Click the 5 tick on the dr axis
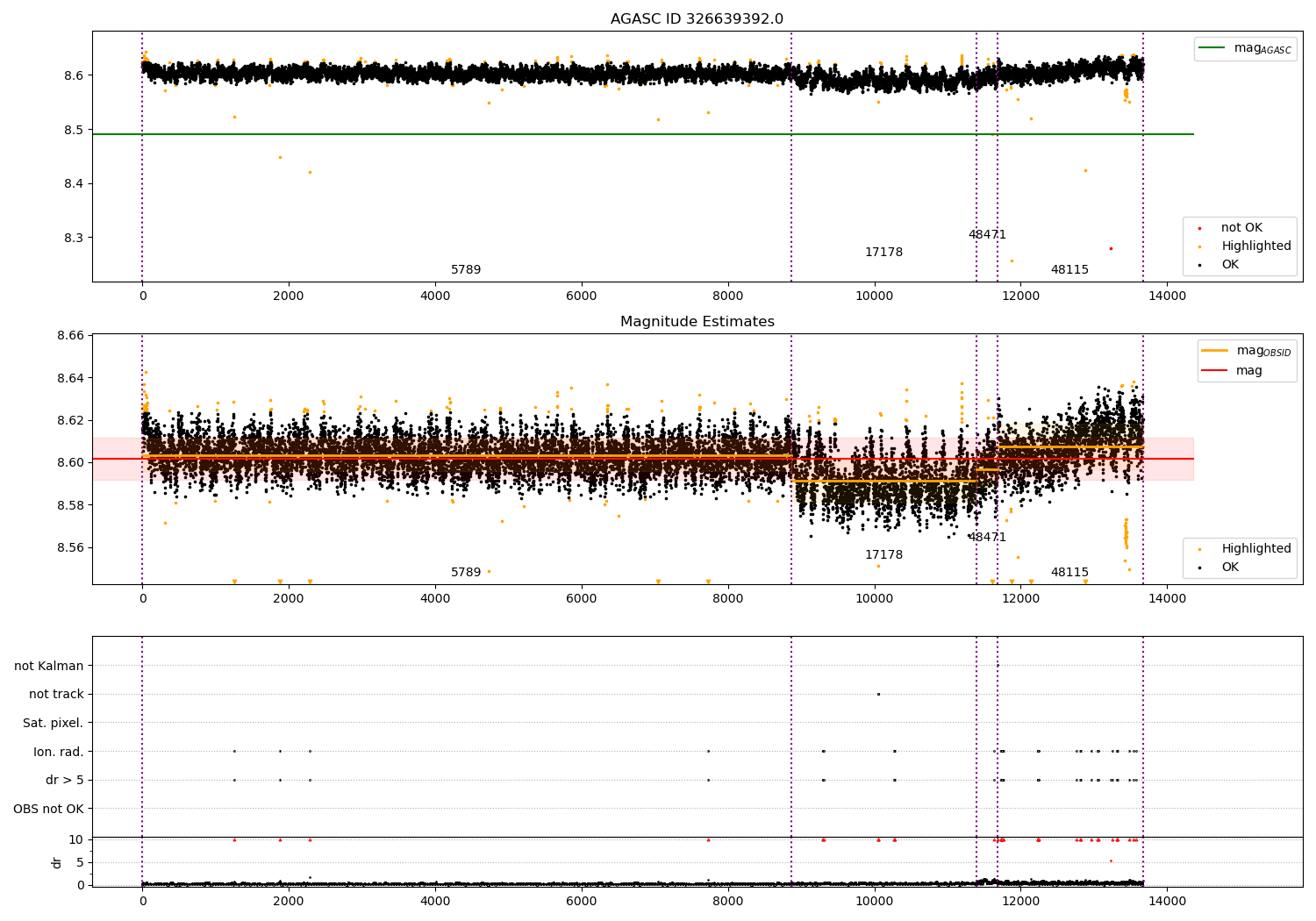Image resolution: width=1316 pixels, height=921 pixels. point(80,863)
